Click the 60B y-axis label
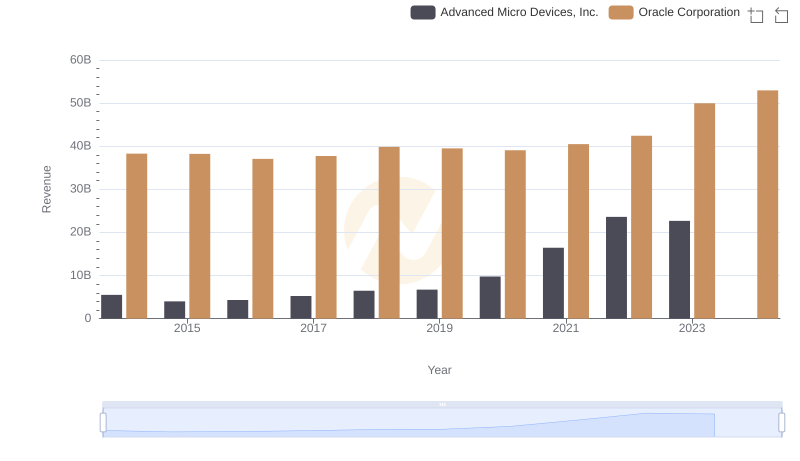Image resolution: width=800 pixels, height=461 pixels. pyautogui.click(x=81, y=60)
